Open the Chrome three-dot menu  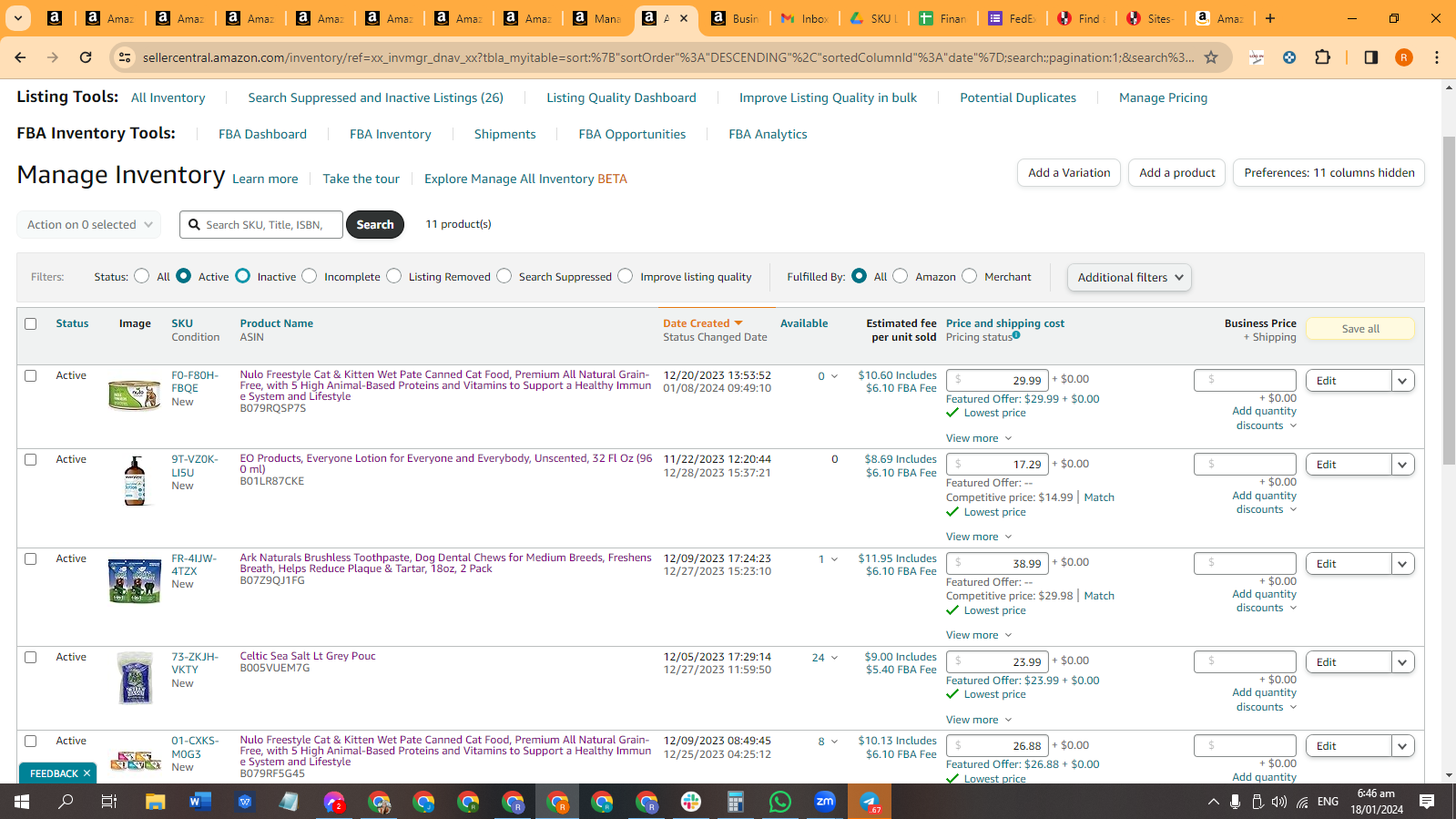point(1437,57)
